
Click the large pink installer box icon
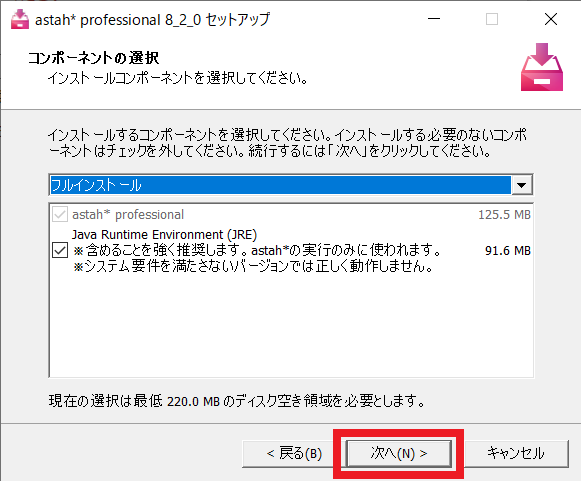pyautogui.click(x=542, y=67)
